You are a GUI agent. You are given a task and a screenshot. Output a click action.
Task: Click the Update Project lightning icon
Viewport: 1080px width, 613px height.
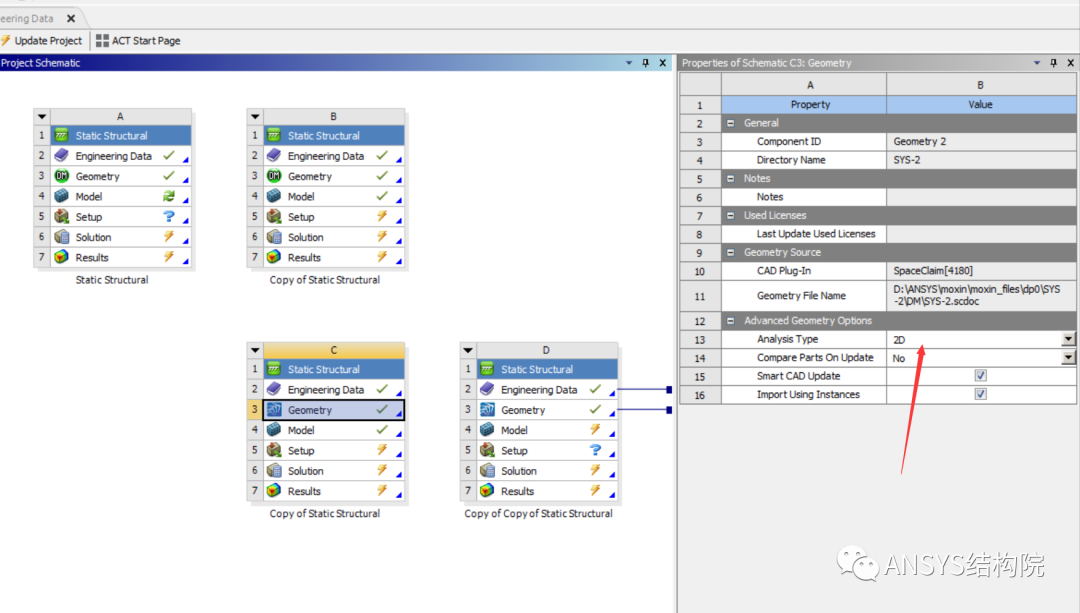point(6,41)
